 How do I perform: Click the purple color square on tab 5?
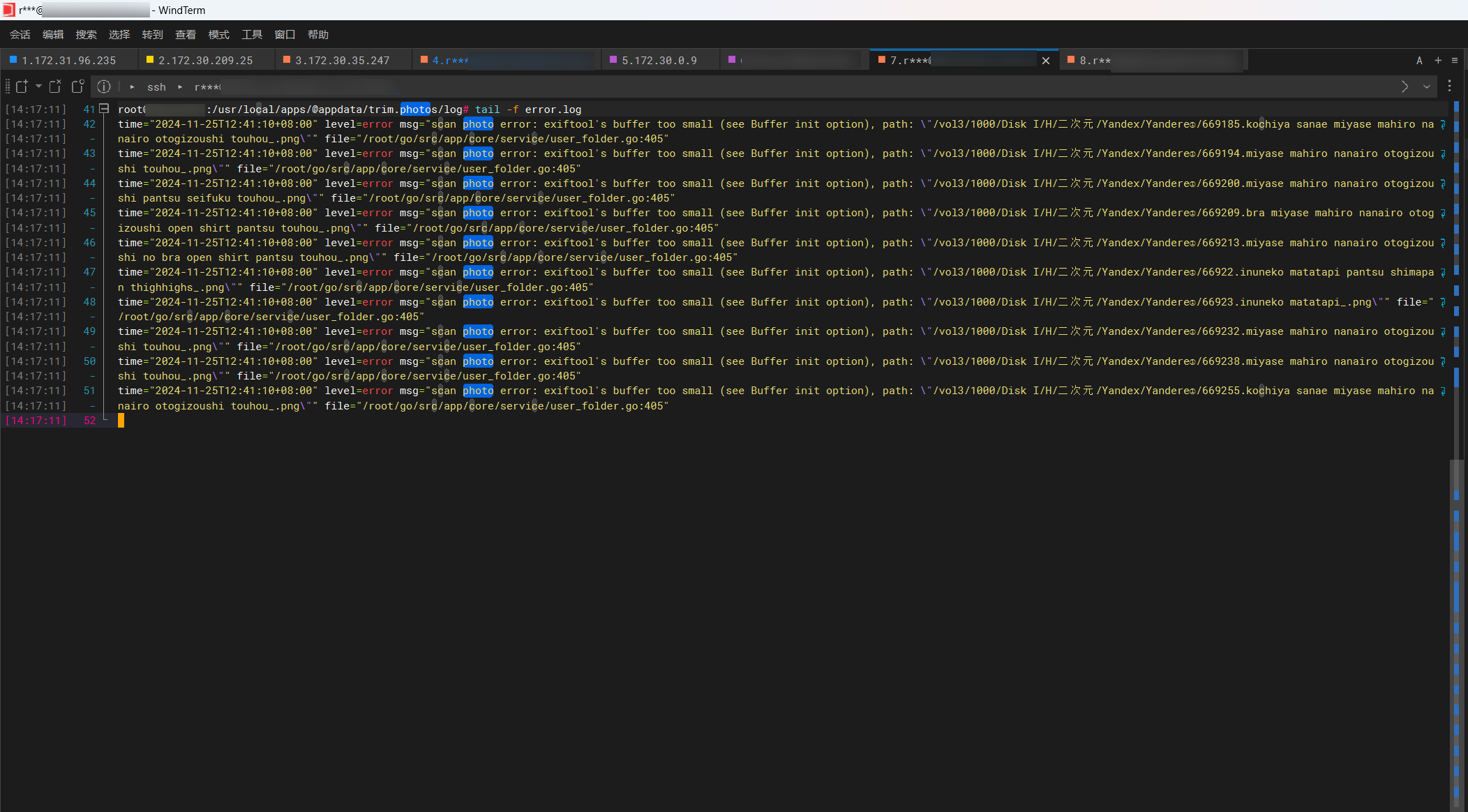coord(613,60)
